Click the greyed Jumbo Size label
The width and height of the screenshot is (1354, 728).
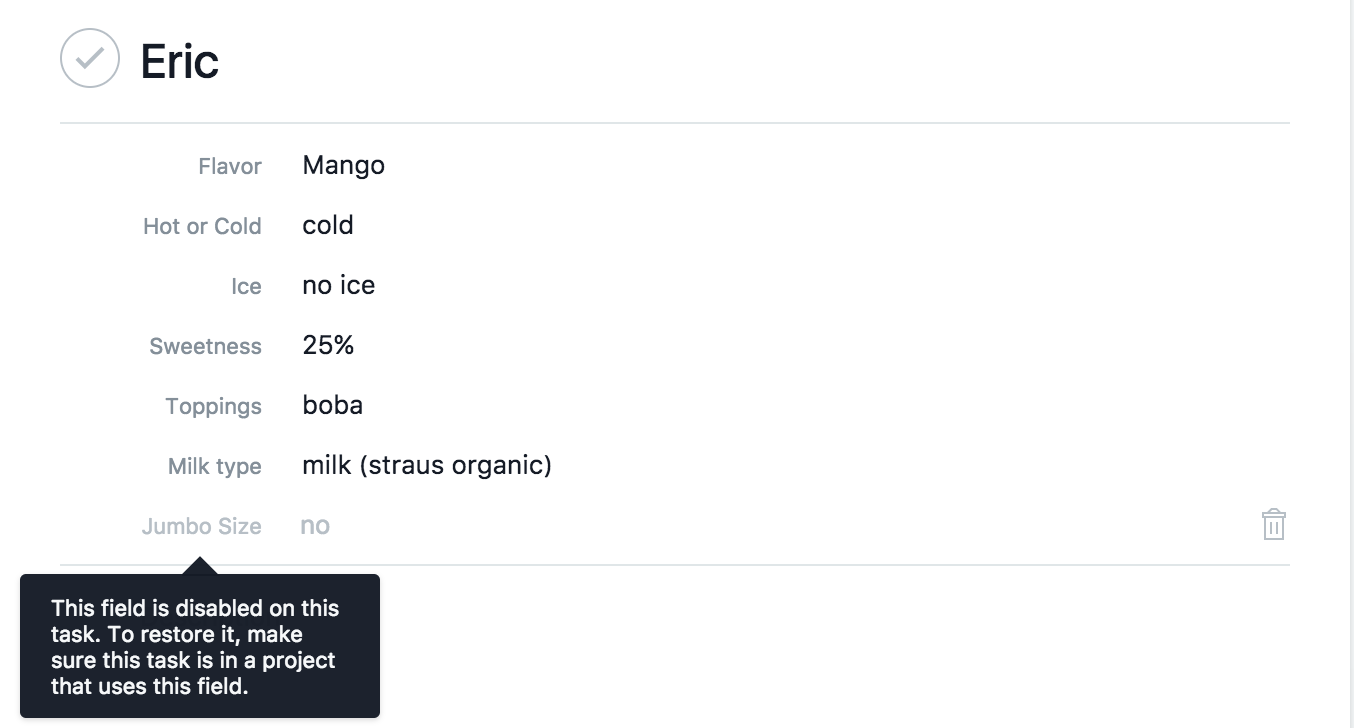click(x=201, y=526)
